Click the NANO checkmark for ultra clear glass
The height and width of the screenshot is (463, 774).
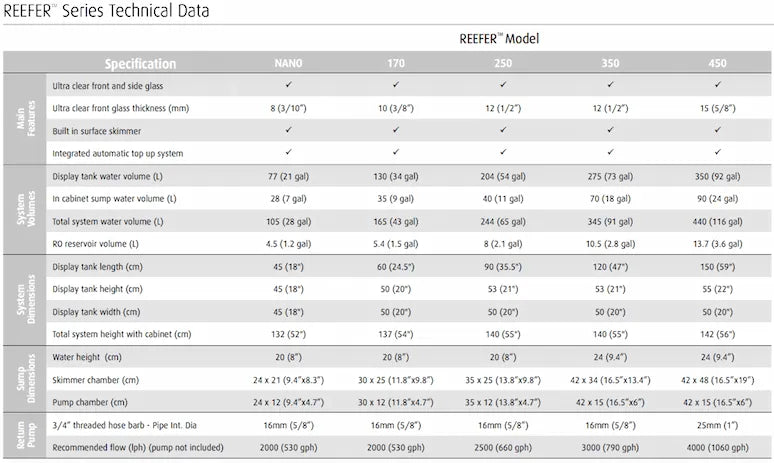(x=288, y=86)
